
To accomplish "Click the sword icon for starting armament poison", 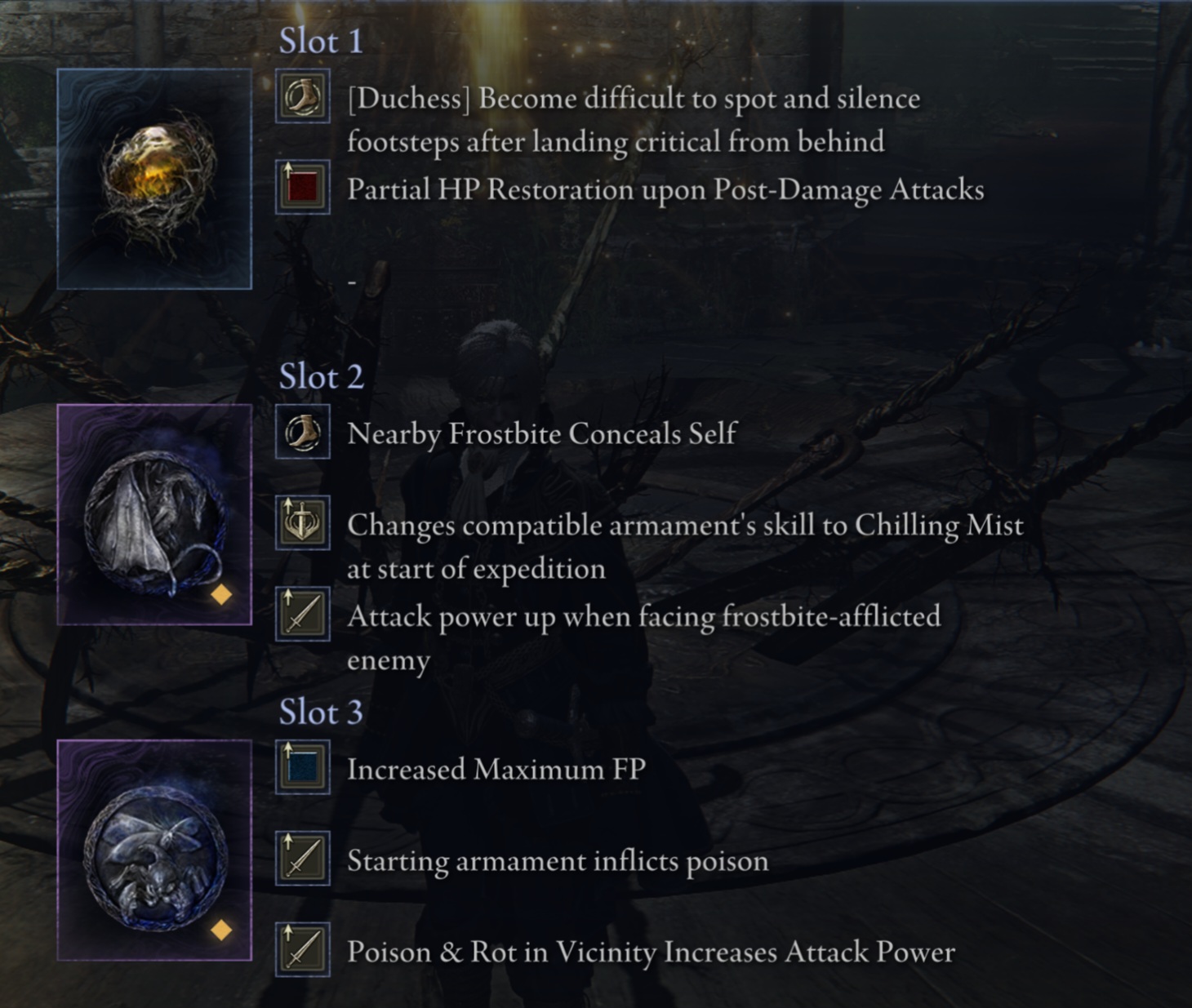I will click(x=303, y=858).
